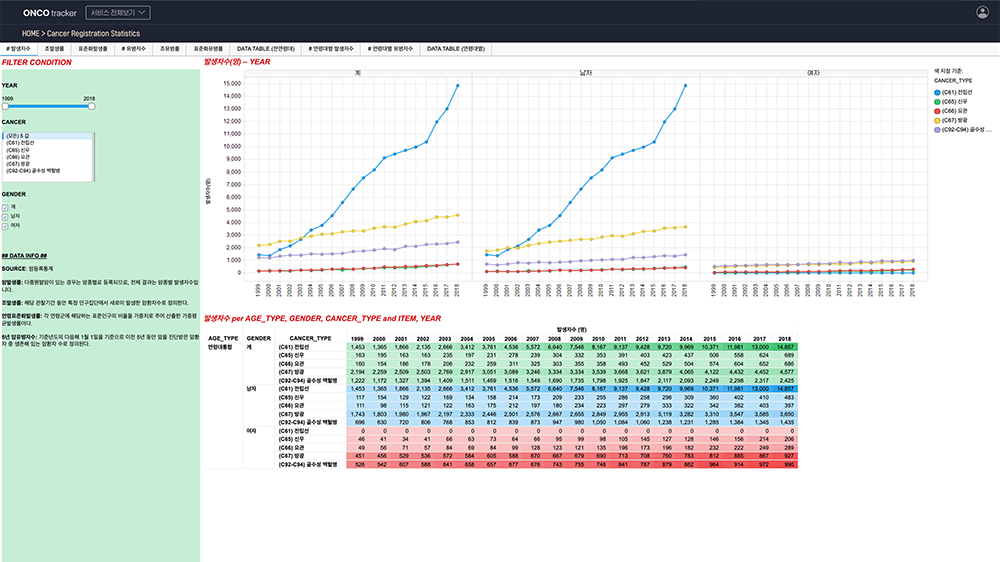Click the blue (C61) 전립선 legend dot

(939, 91)
